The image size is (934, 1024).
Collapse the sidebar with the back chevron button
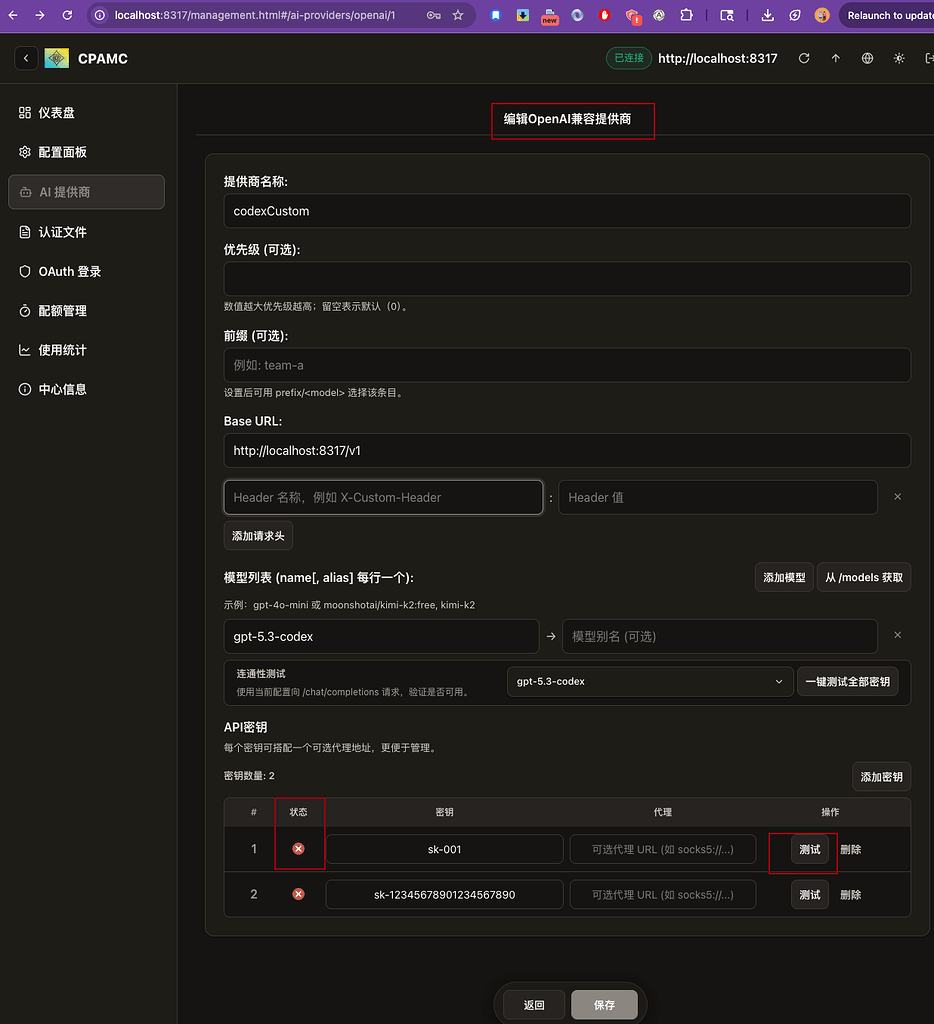point(26,58)
